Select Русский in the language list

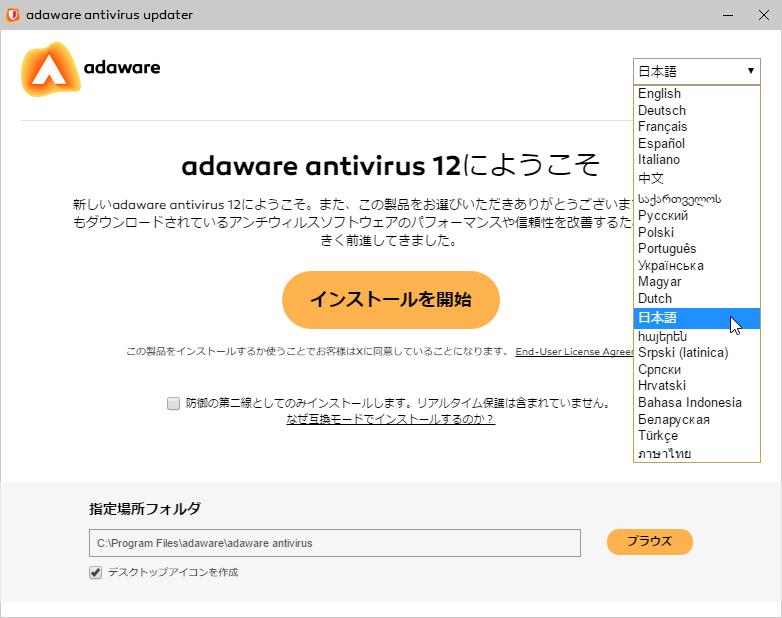[696, 215]
